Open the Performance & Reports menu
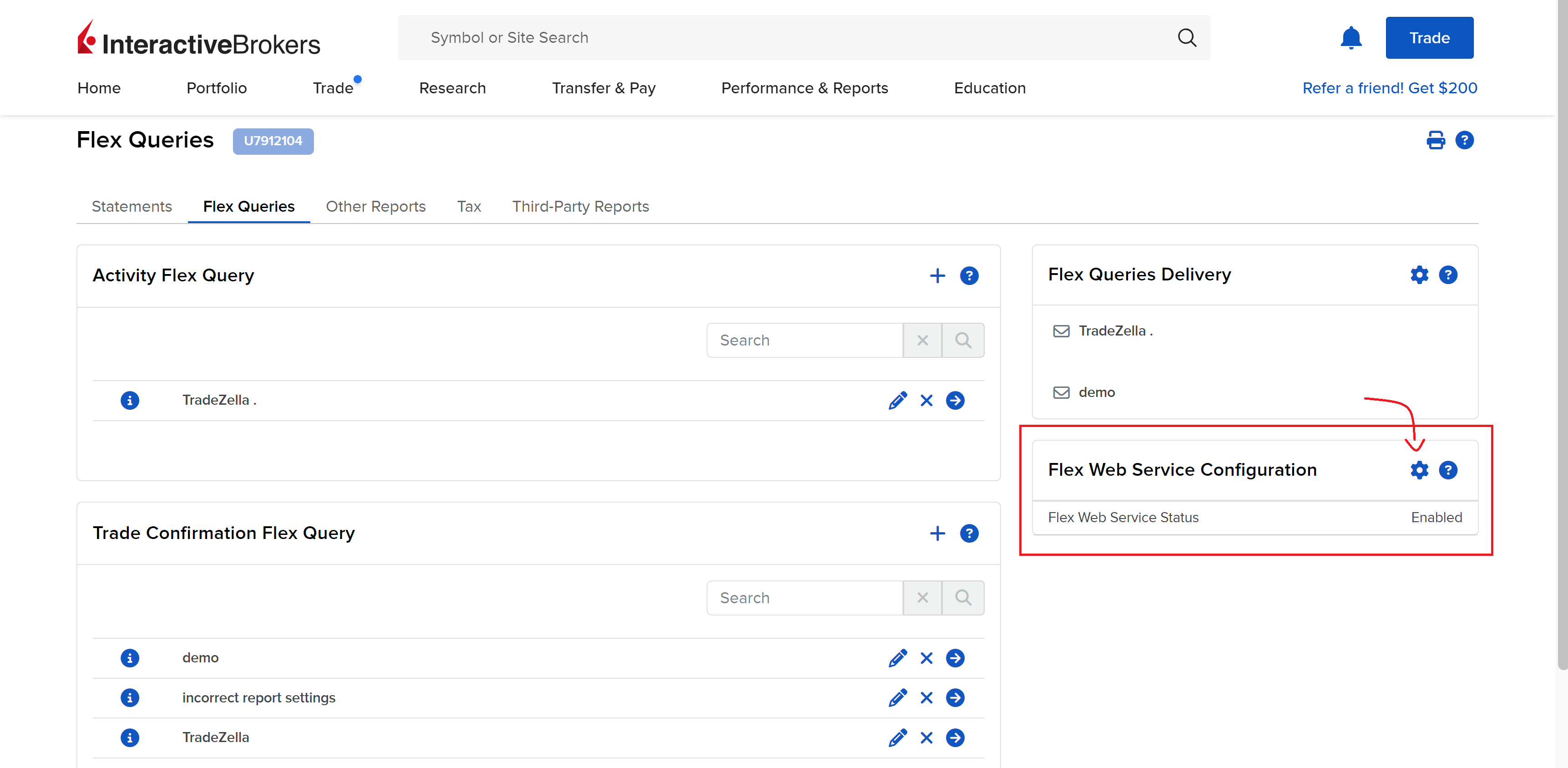The width and height of the screenshot is (1568, 768). click(804, 88)
